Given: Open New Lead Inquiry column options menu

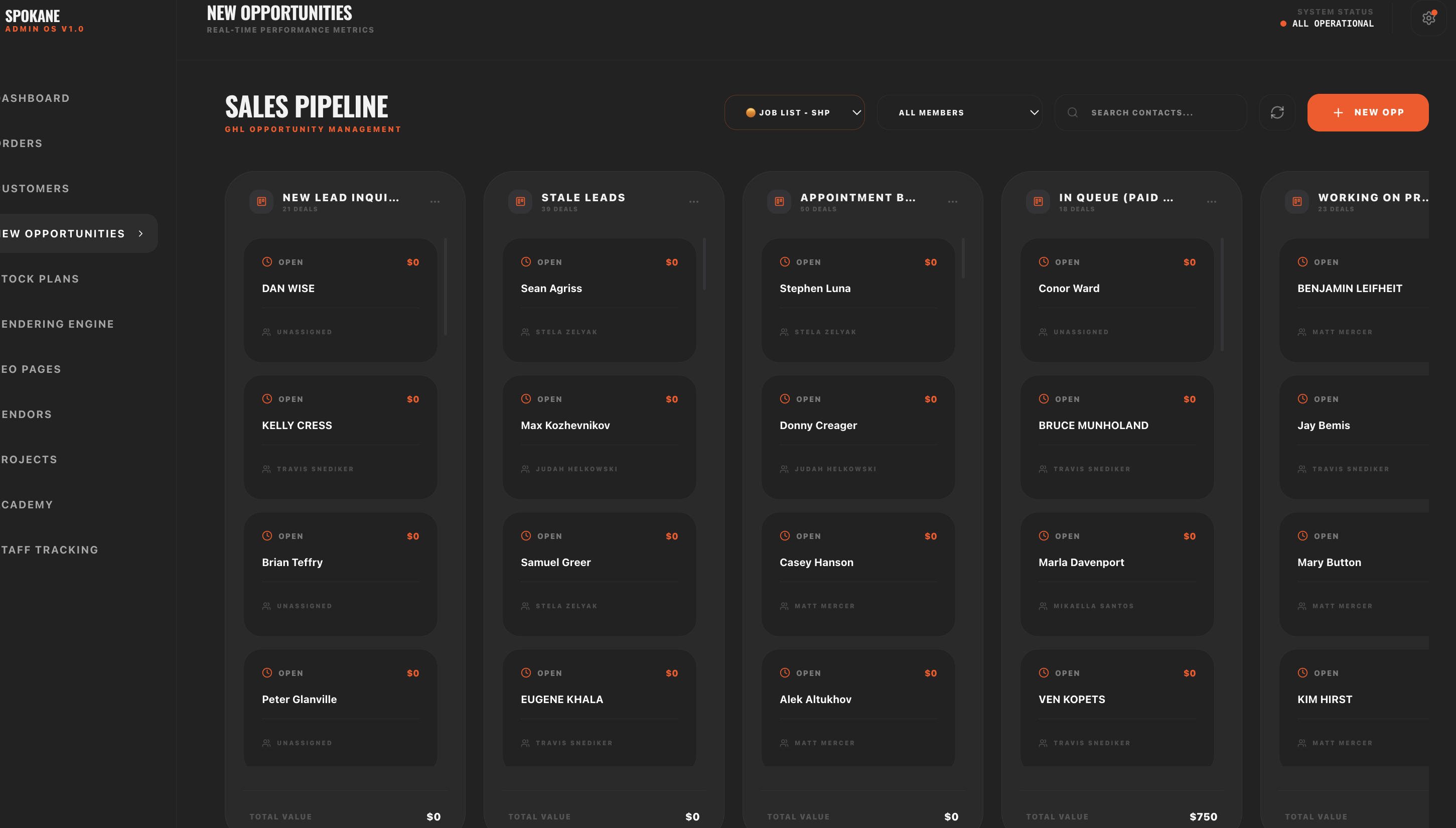Looking at the screenshot, I should click(435, 202).
